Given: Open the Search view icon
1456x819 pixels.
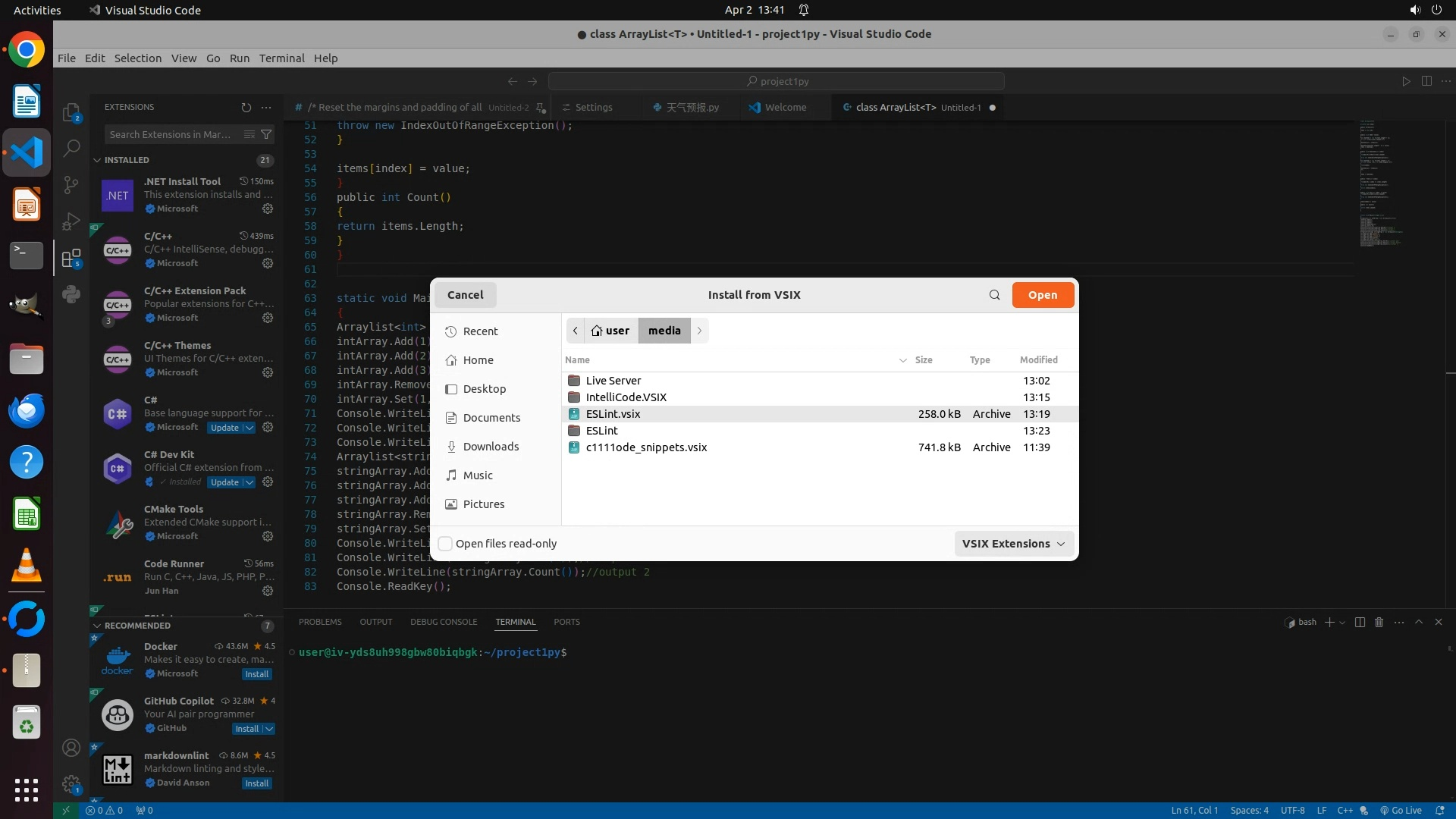Looking at the screenshot, I should click(71, 149).
